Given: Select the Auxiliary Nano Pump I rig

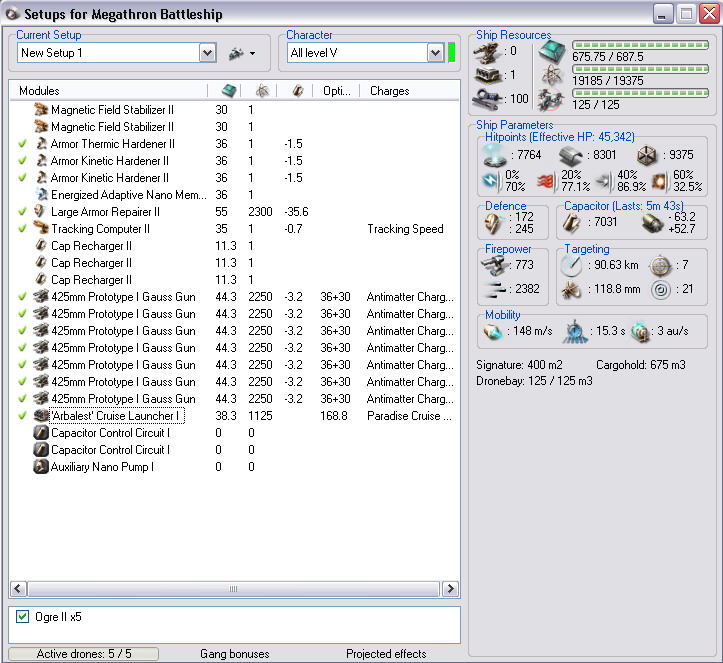Looking at the screenshot, I should tap(235, 467).
